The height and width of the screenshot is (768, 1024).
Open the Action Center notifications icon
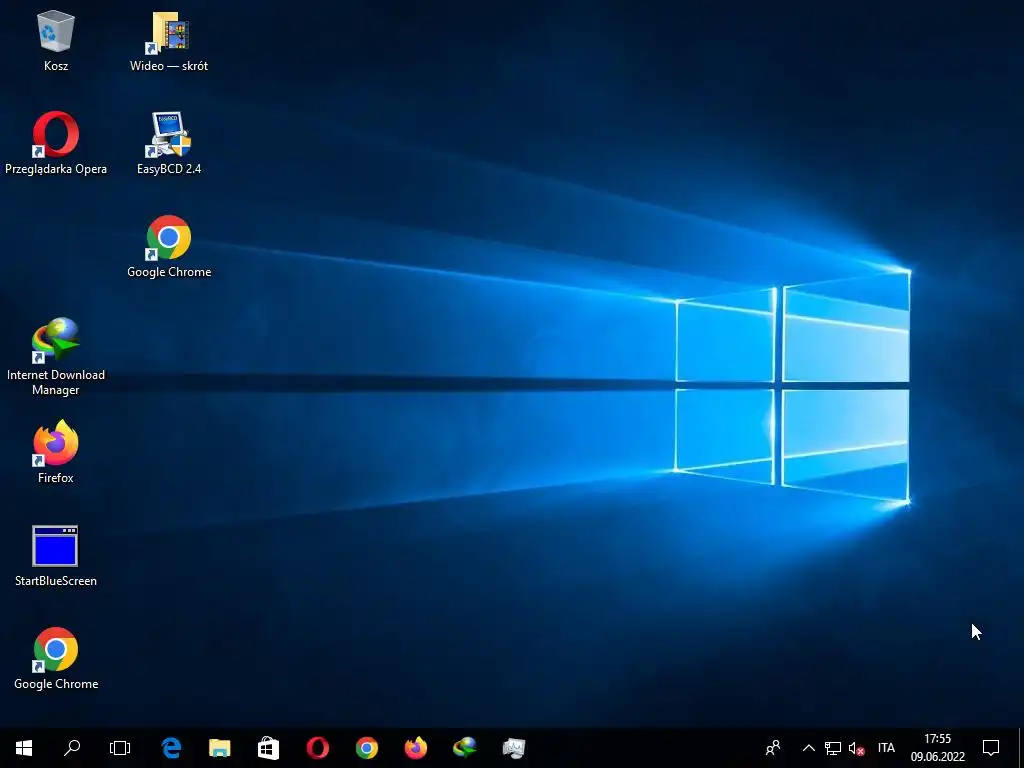[991, 748]
